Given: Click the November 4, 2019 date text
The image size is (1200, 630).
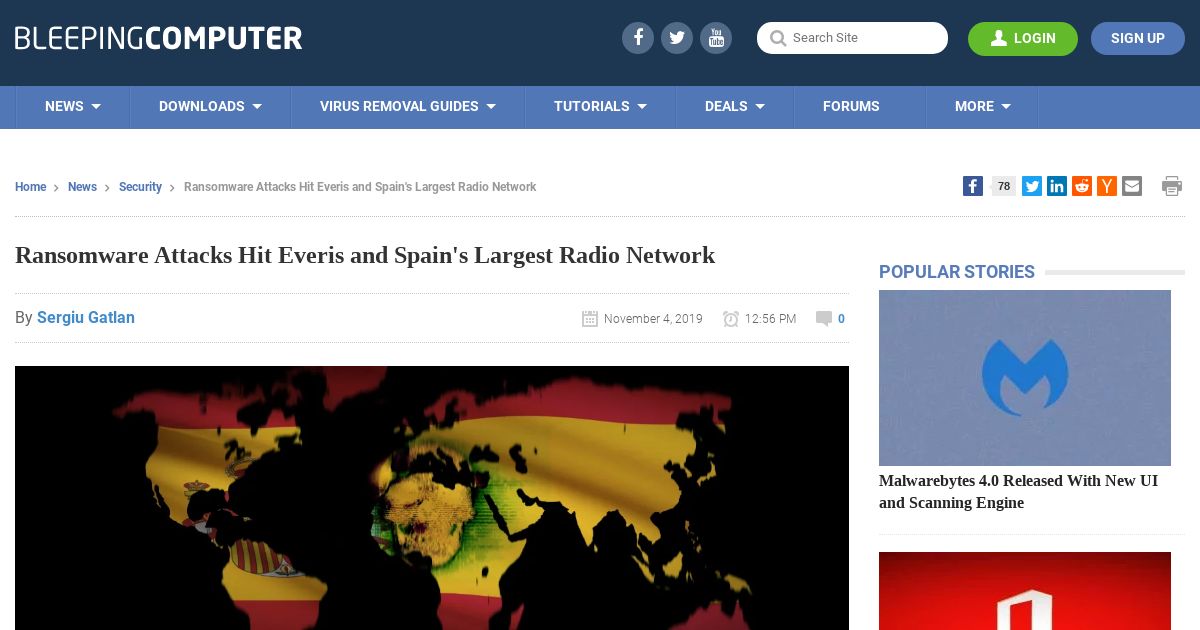Looking at the screenshot, I should click(653, 319).
